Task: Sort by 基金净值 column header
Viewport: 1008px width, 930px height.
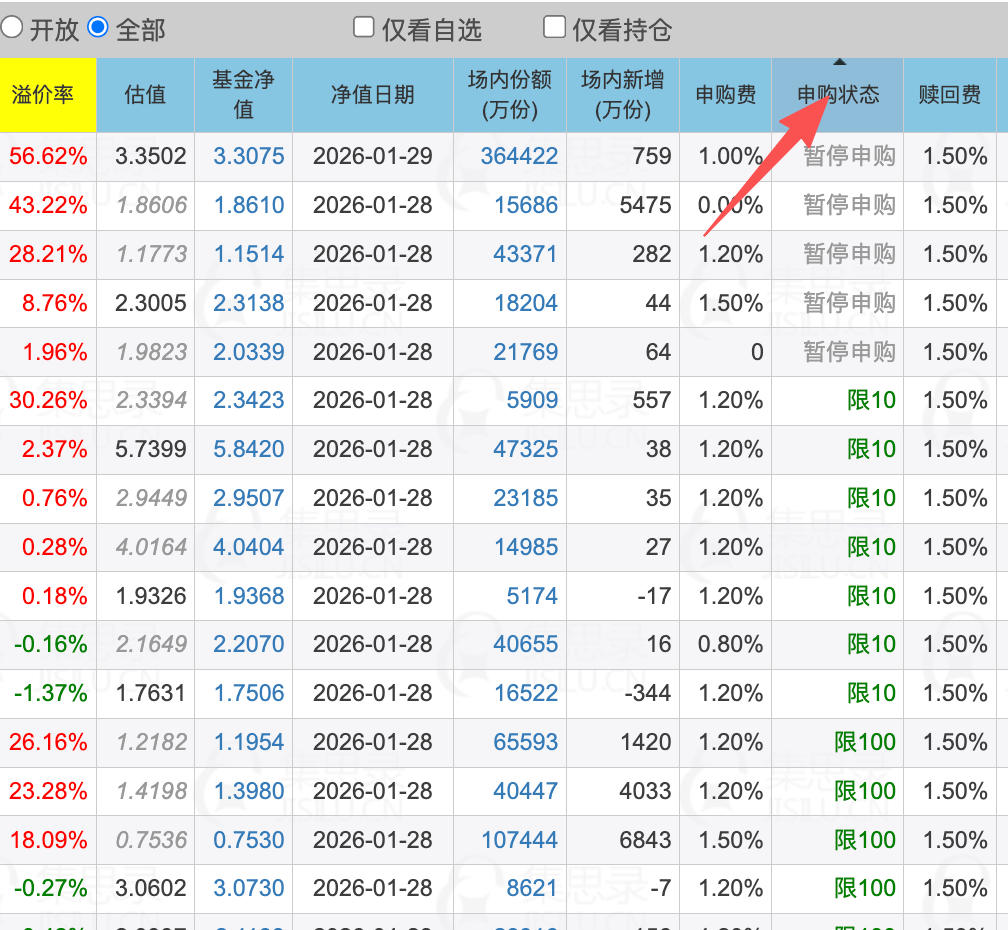Action: pos(243,95)
